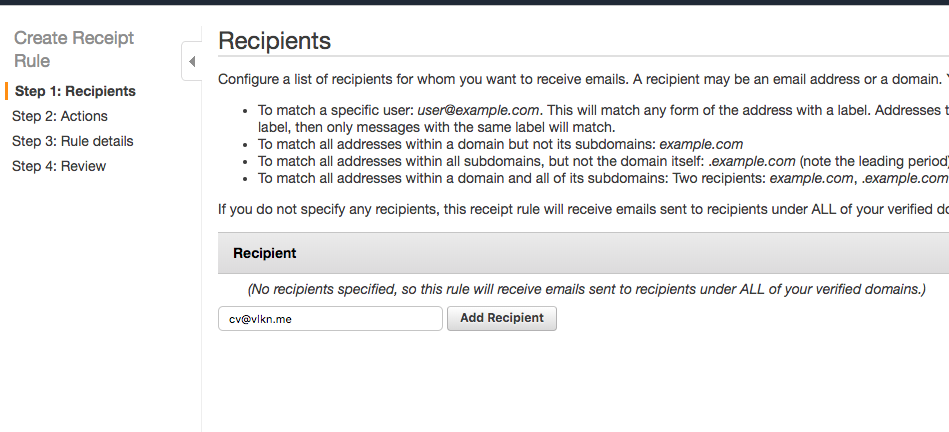Click the italic user@example.com example address

point(478,110)
